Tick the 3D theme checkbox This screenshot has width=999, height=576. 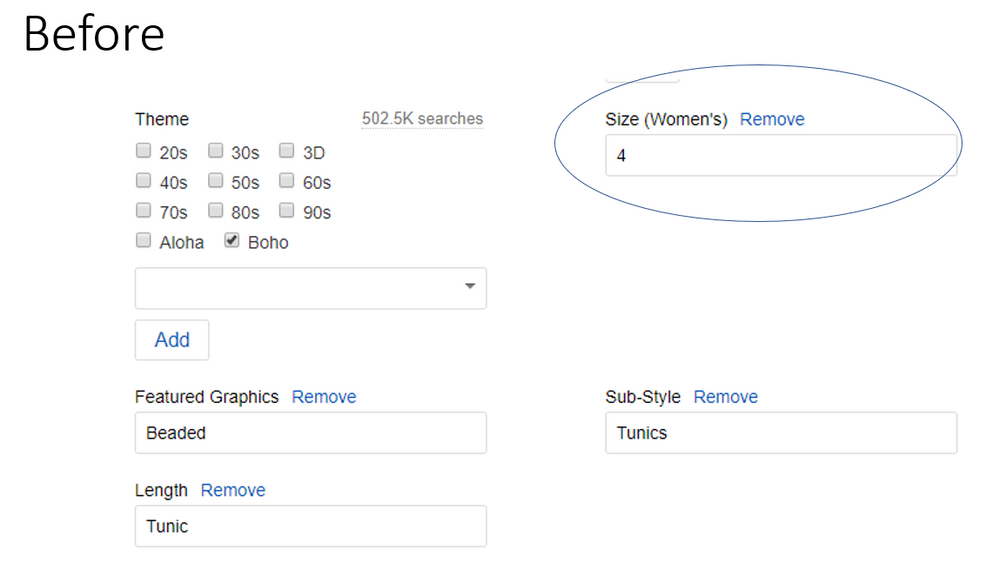tap(287, 152)
